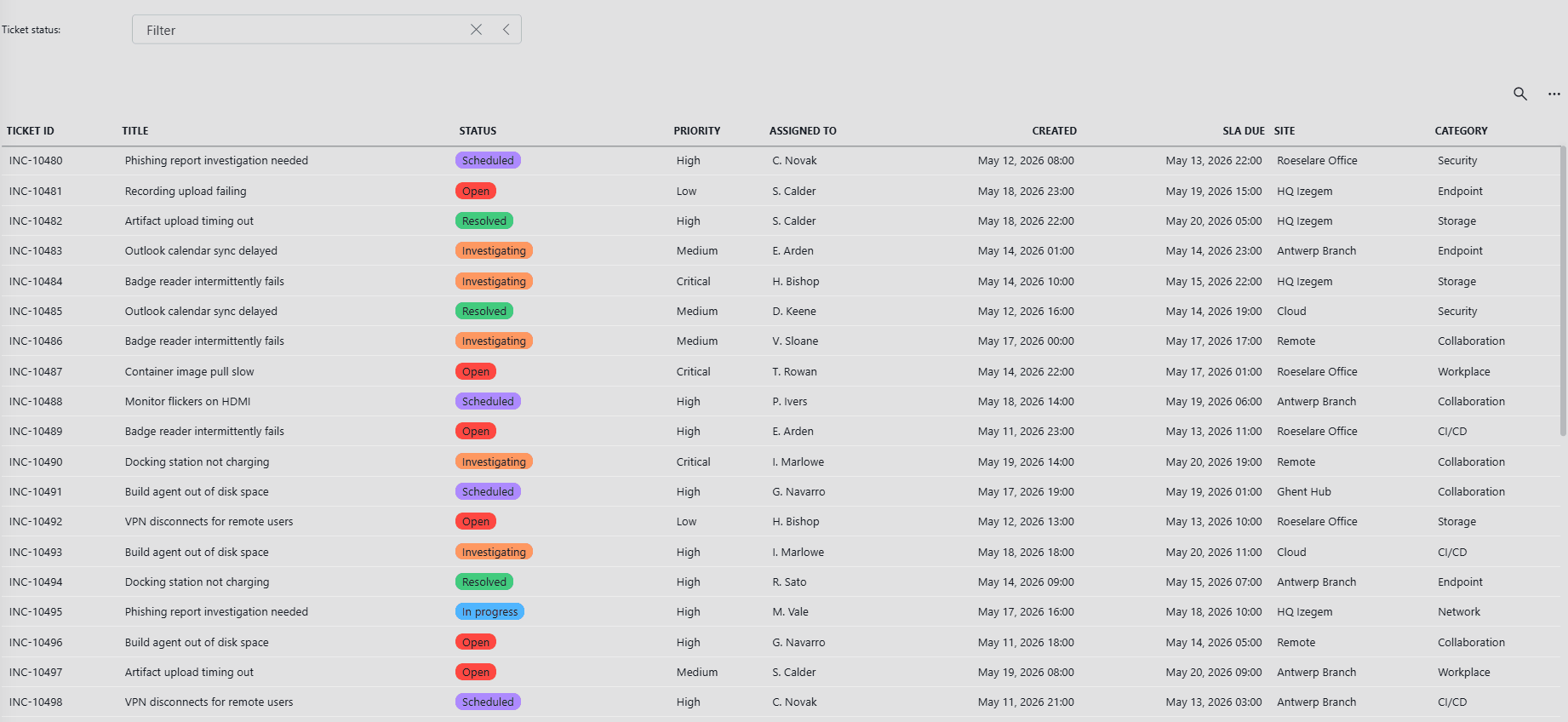Viewport: 1568px width, 722px height.
Task: Sort by the CATEGORY column header
Action: click(x=1462, y=131)
